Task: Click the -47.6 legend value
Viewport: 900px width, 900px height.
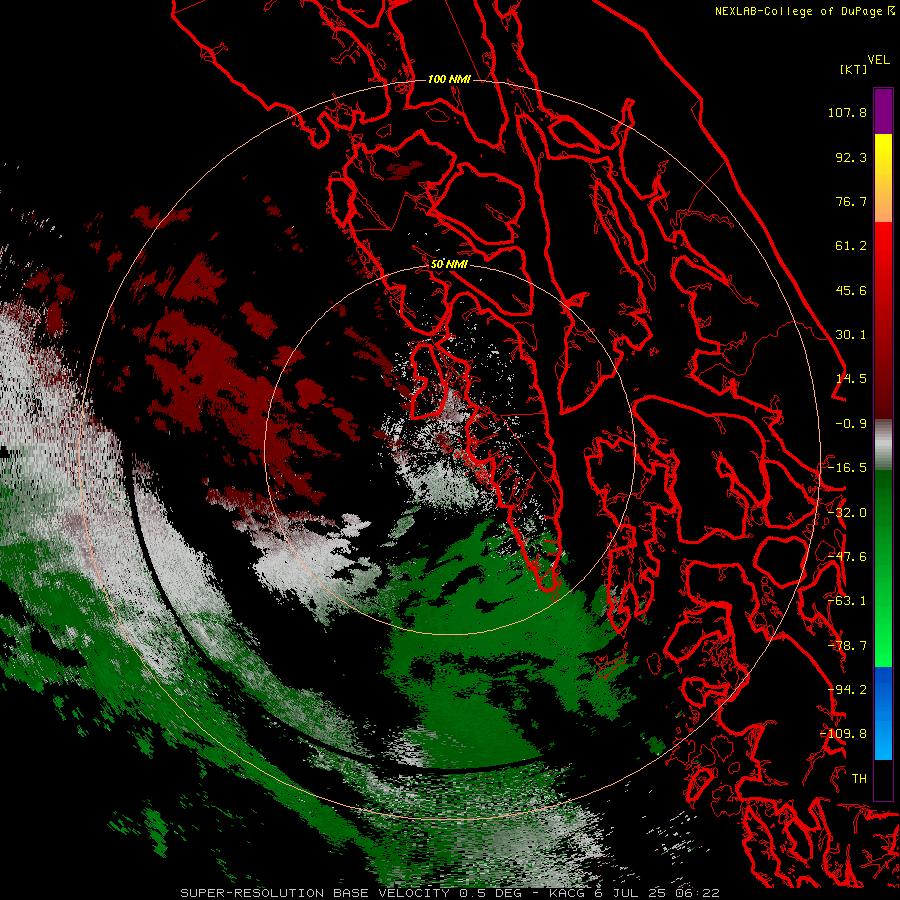Action: coord(847,557)
